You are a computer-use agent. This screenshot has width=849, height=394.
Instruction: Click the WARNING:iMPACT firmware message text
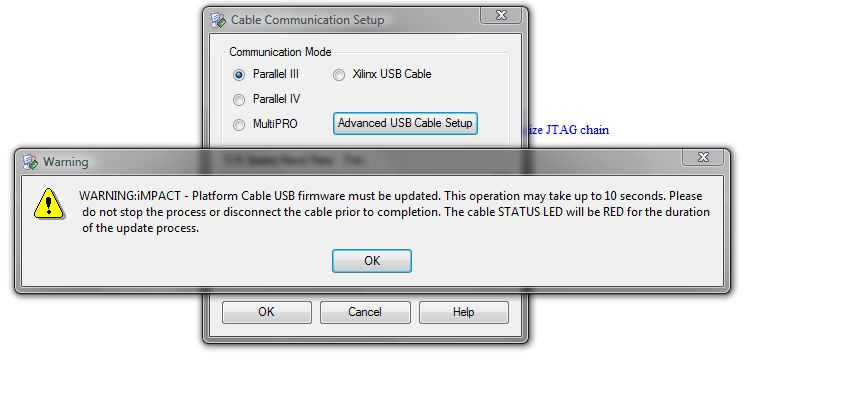(394, 212)
